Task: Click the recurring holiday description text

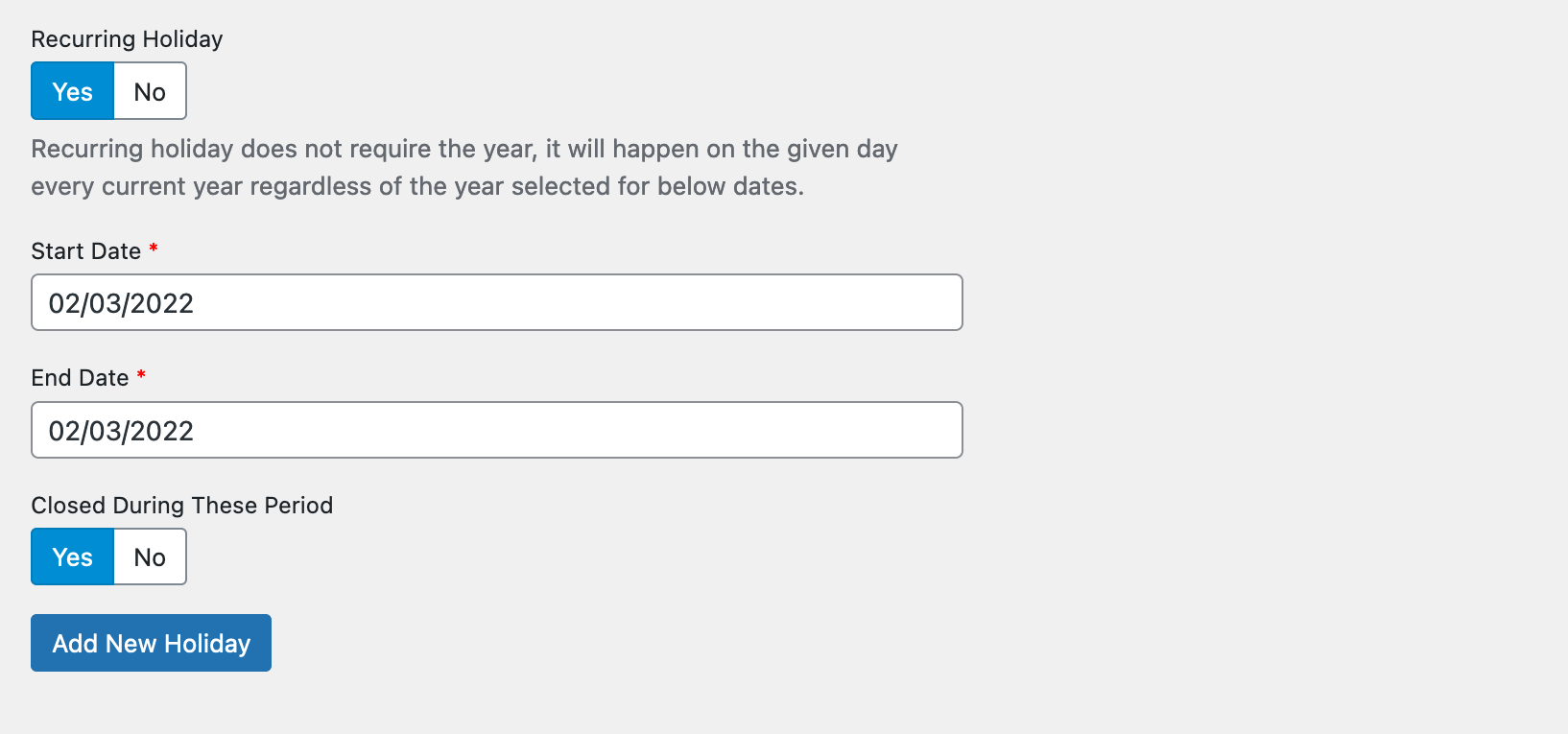Action: pos(463,150)
